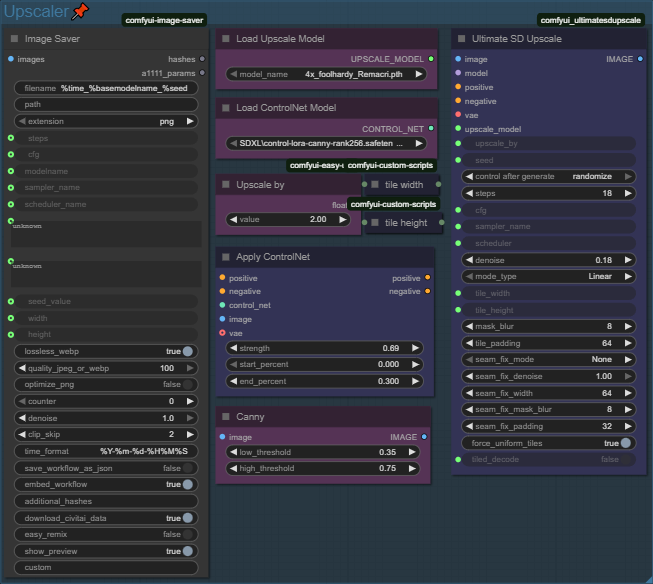The height and width of the screenshot is (584, 653).
Task: Collapse the Load Upscale Model node square
Action: point(226,39)
